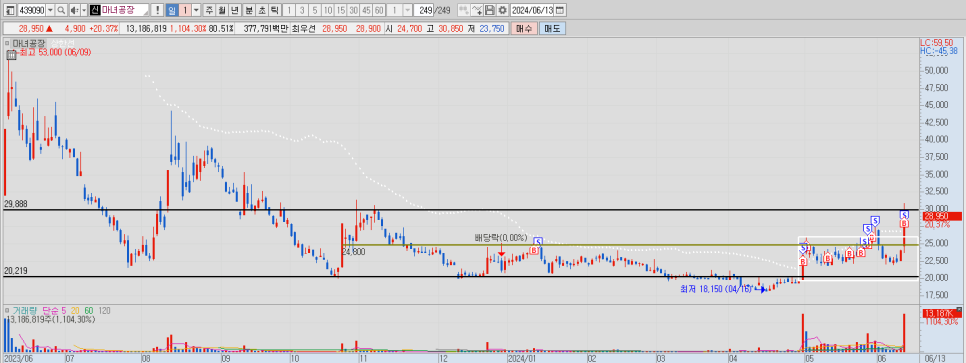Switch chart to 분 minute period
Viewport: 966px width, 363px height.
(x=249, y=10)
